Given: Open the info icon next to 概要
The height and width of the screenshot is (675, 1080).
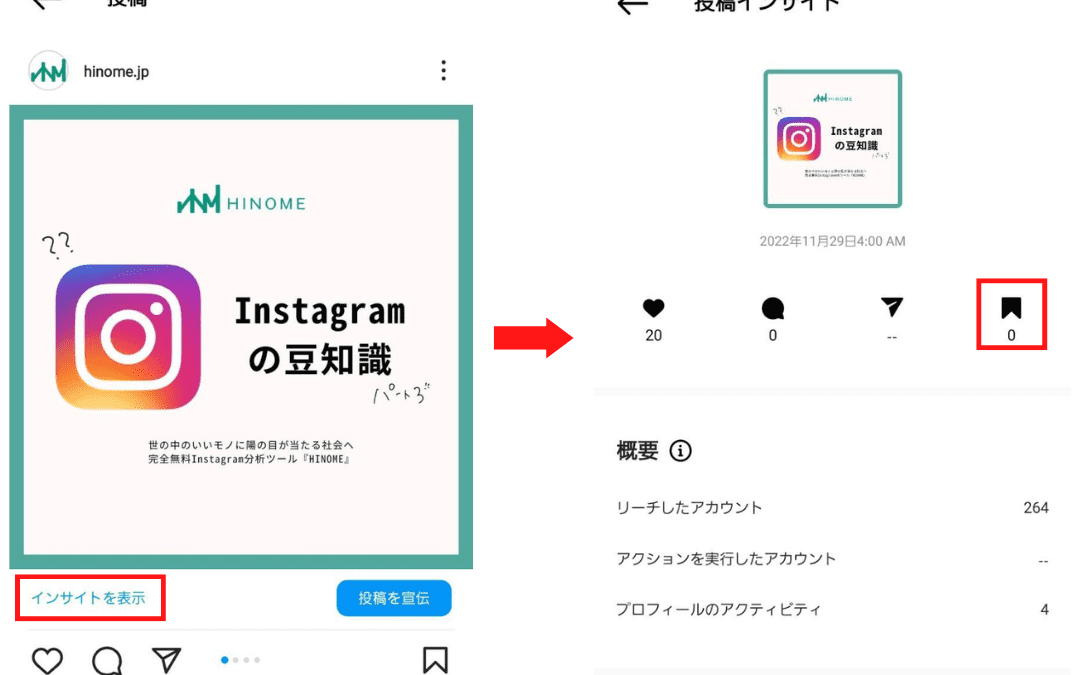Looking at the screenshot, I should (680, 451).
